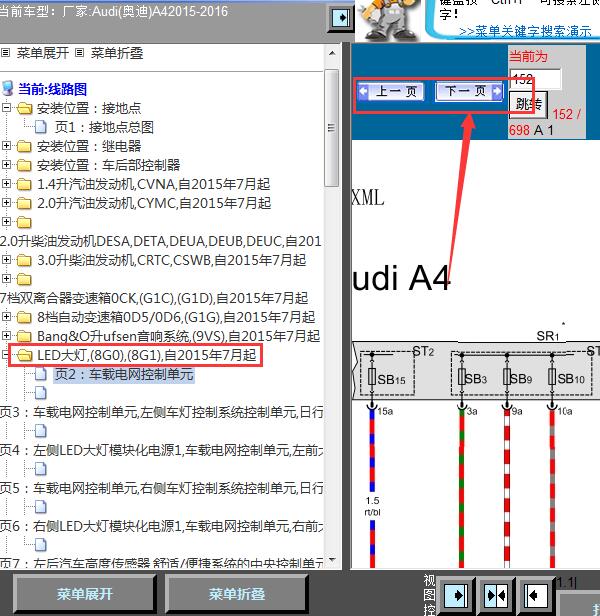Screen dimensions: 600x616
Task: Go to next page with 下一页
Action: 469,91
